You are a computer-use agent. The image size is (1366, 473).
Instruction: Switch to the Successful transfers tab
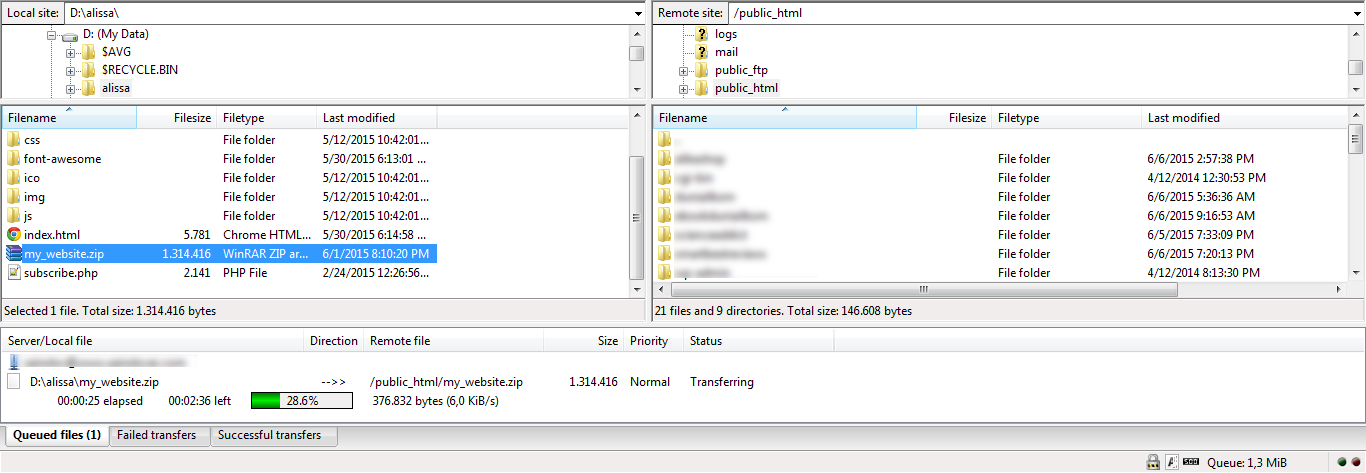coord(270,436)
